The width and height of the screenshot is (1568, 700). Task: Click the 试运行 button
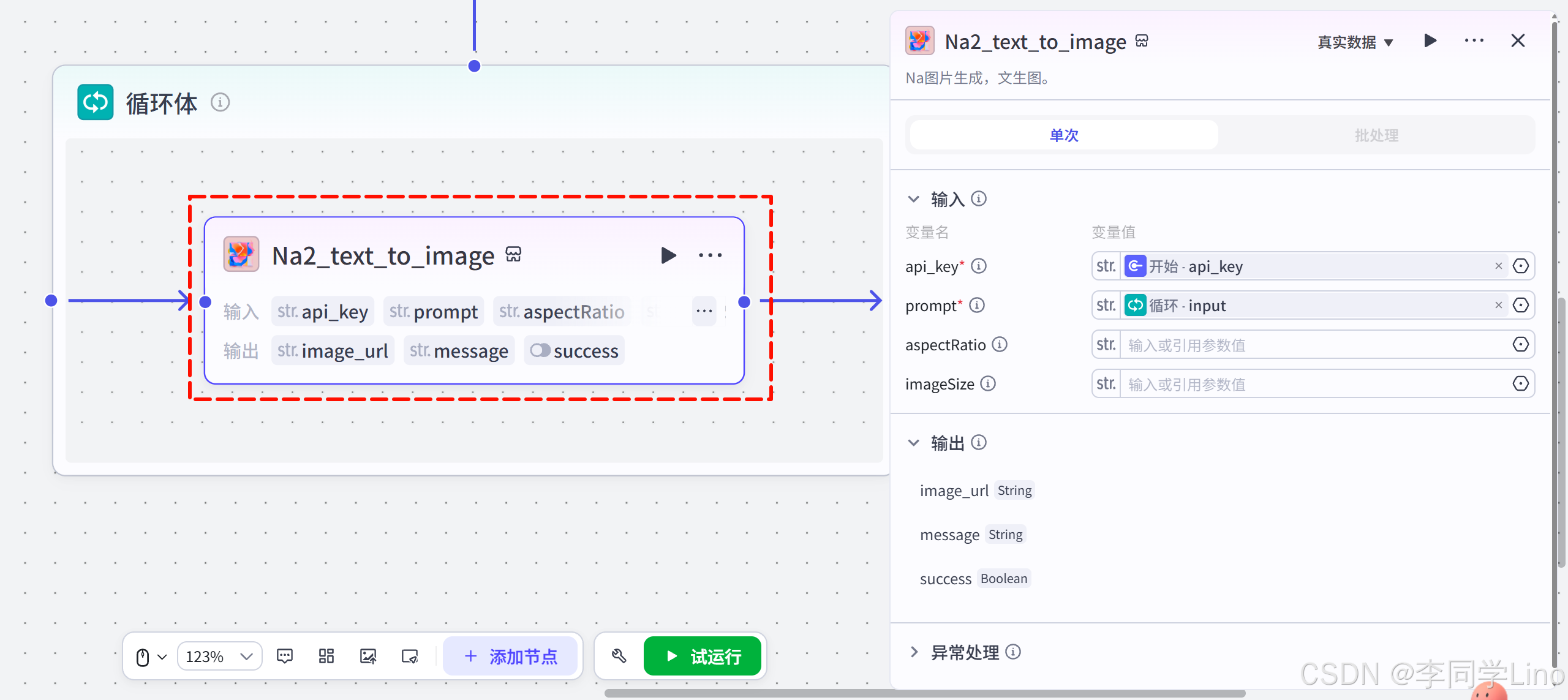click(x=703, y=657)
